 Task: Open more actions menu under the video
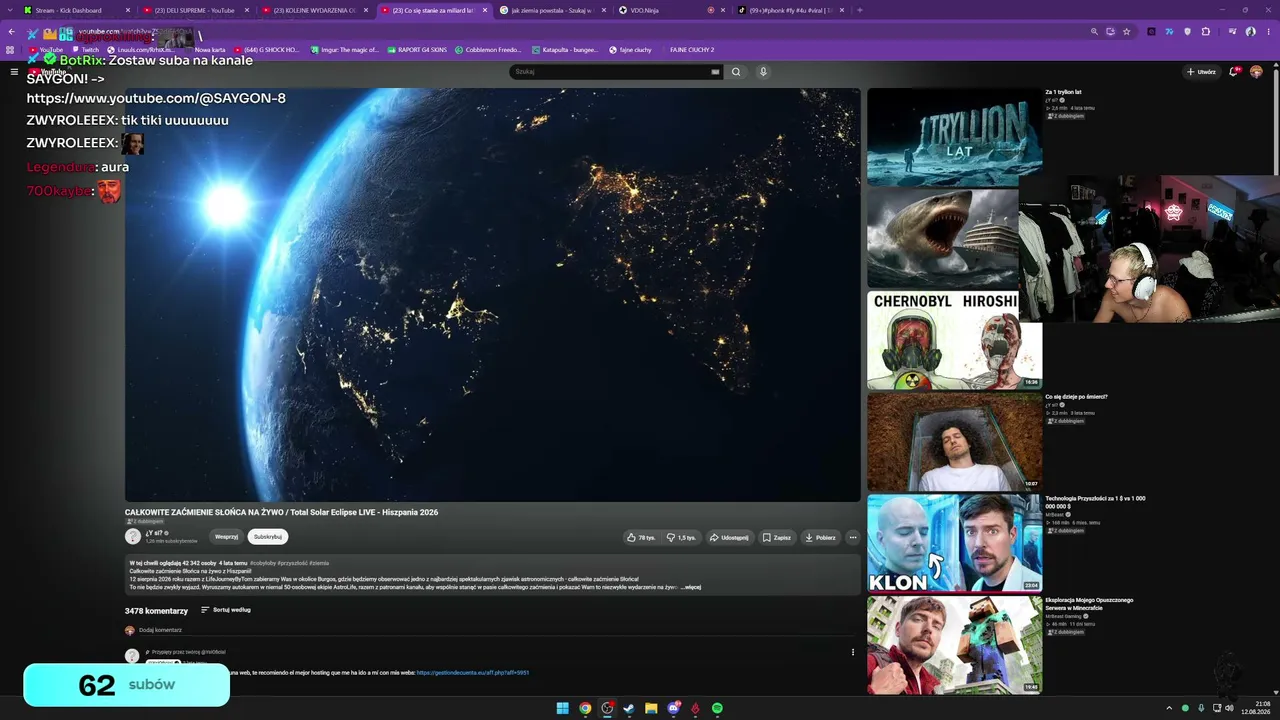click(x=853, y=537)
